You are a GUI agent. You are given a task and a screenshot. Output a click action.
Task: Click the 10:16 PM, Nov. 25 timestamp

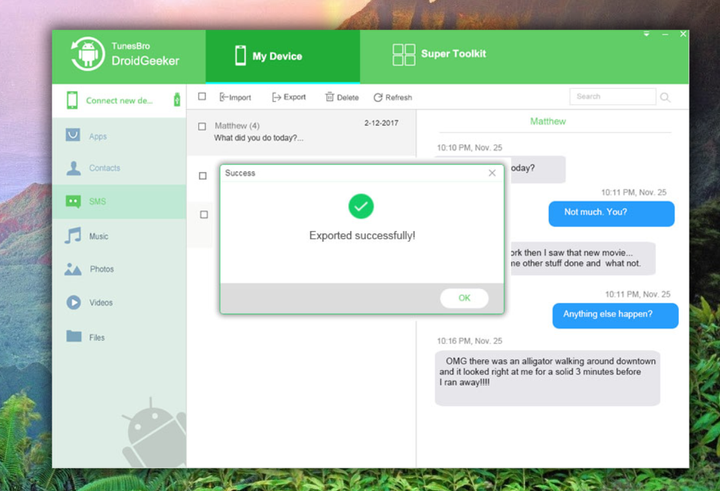[x=469, y=341]
